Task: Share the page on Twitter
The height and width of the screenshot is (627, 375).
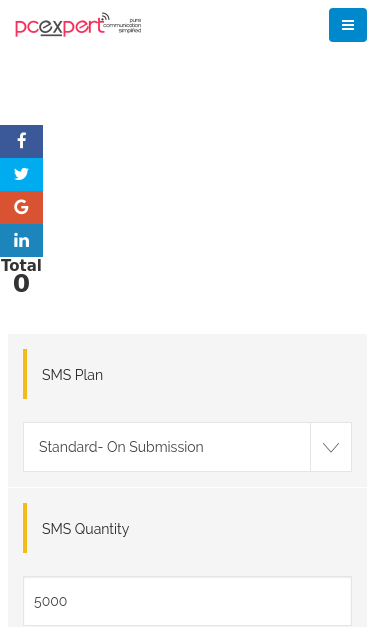Action: [21, 174]
